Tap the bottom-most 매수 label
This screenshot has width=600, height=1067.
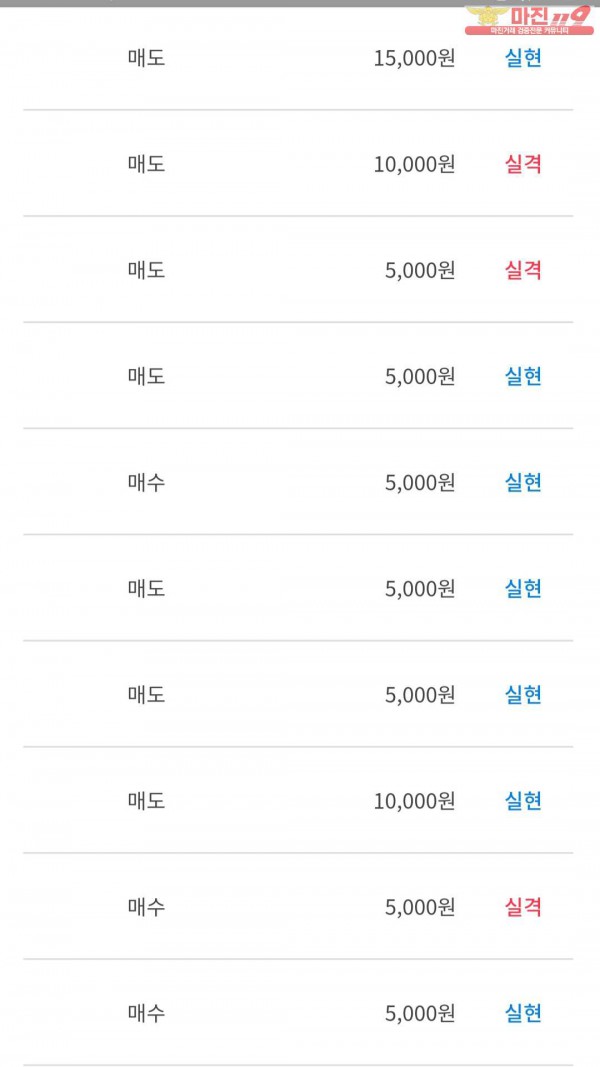pos(146,1013)
